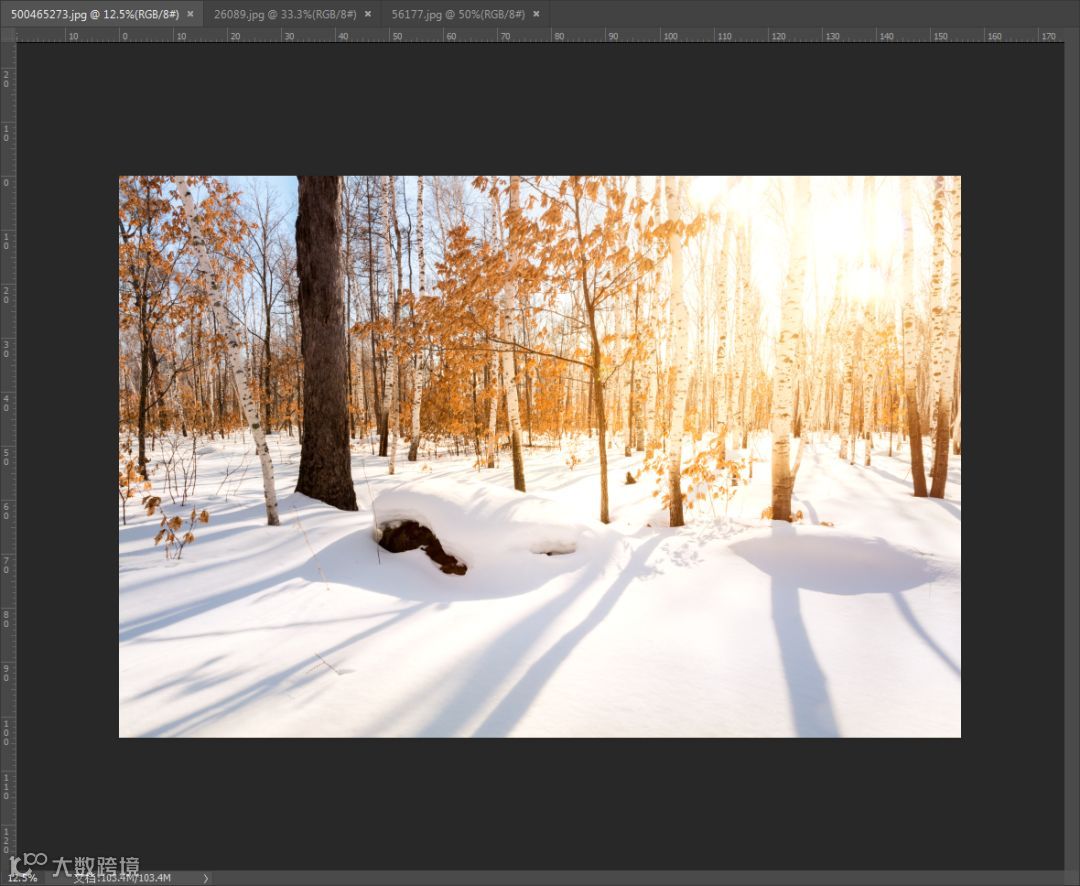Close the 56177.jpg tab
Viewport: 1080px width, 886px height.
tap(537, 14)
